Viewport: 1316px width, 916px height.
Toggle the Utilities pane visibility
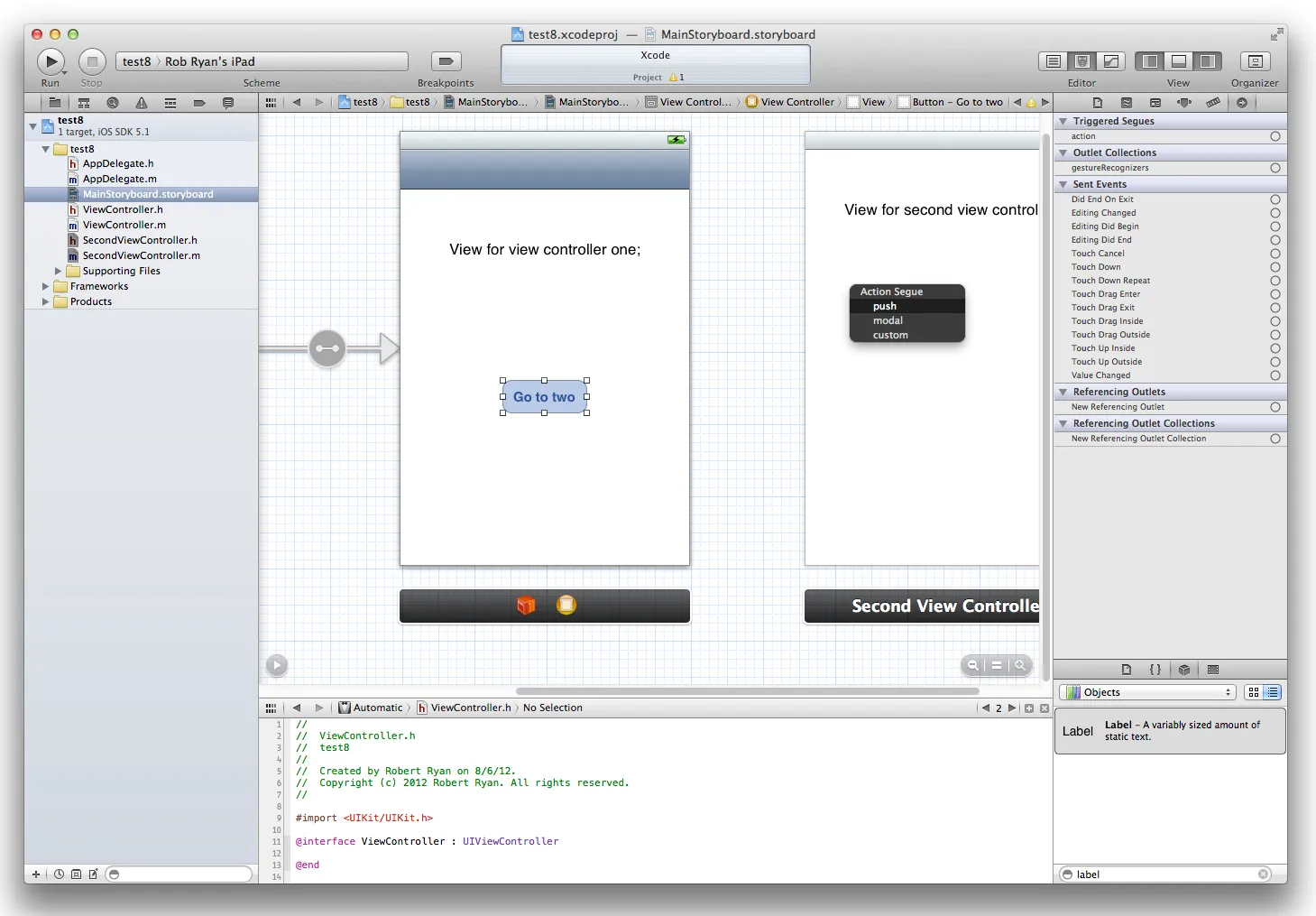(x=1207, y=61)
